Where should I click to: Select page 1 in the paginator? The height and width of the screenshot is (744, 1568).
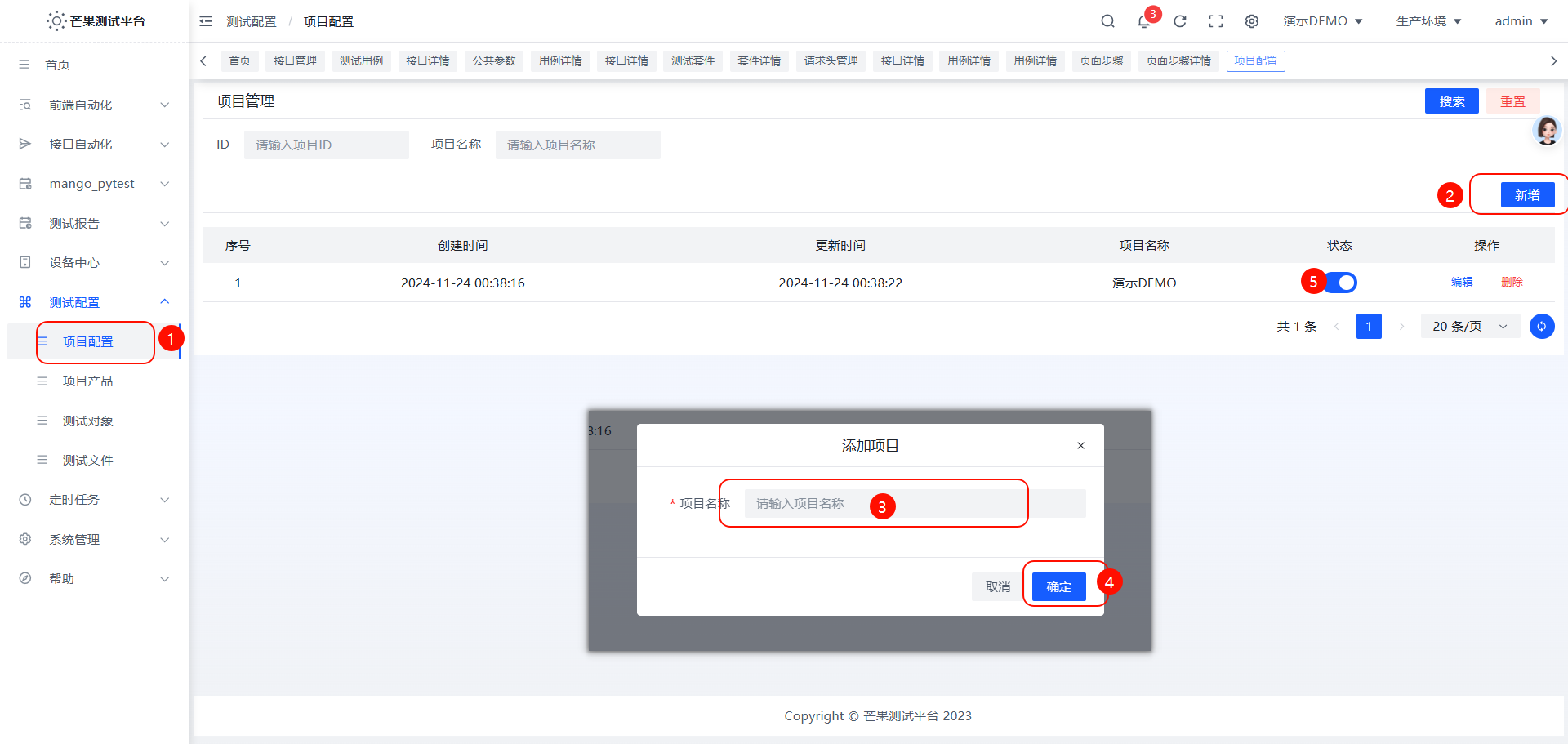point(1369,326)
